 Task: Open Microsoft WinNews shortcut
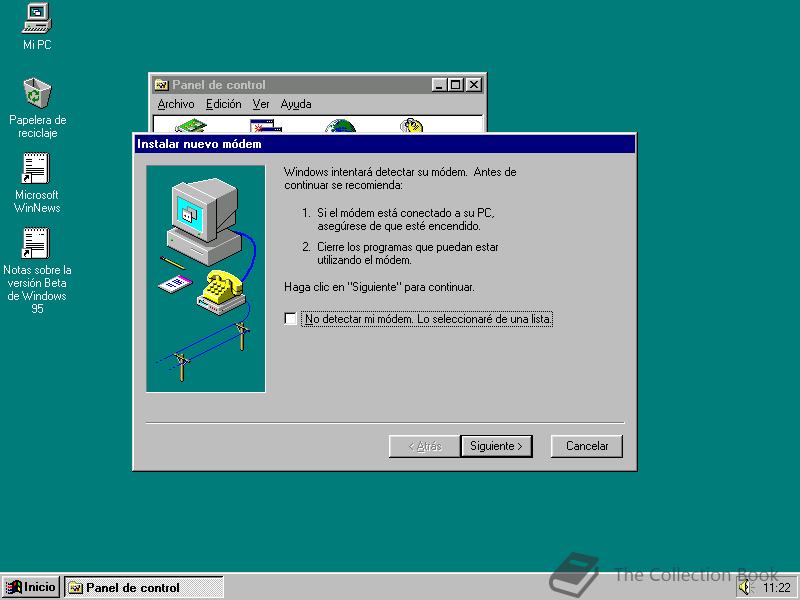point(37,183)
